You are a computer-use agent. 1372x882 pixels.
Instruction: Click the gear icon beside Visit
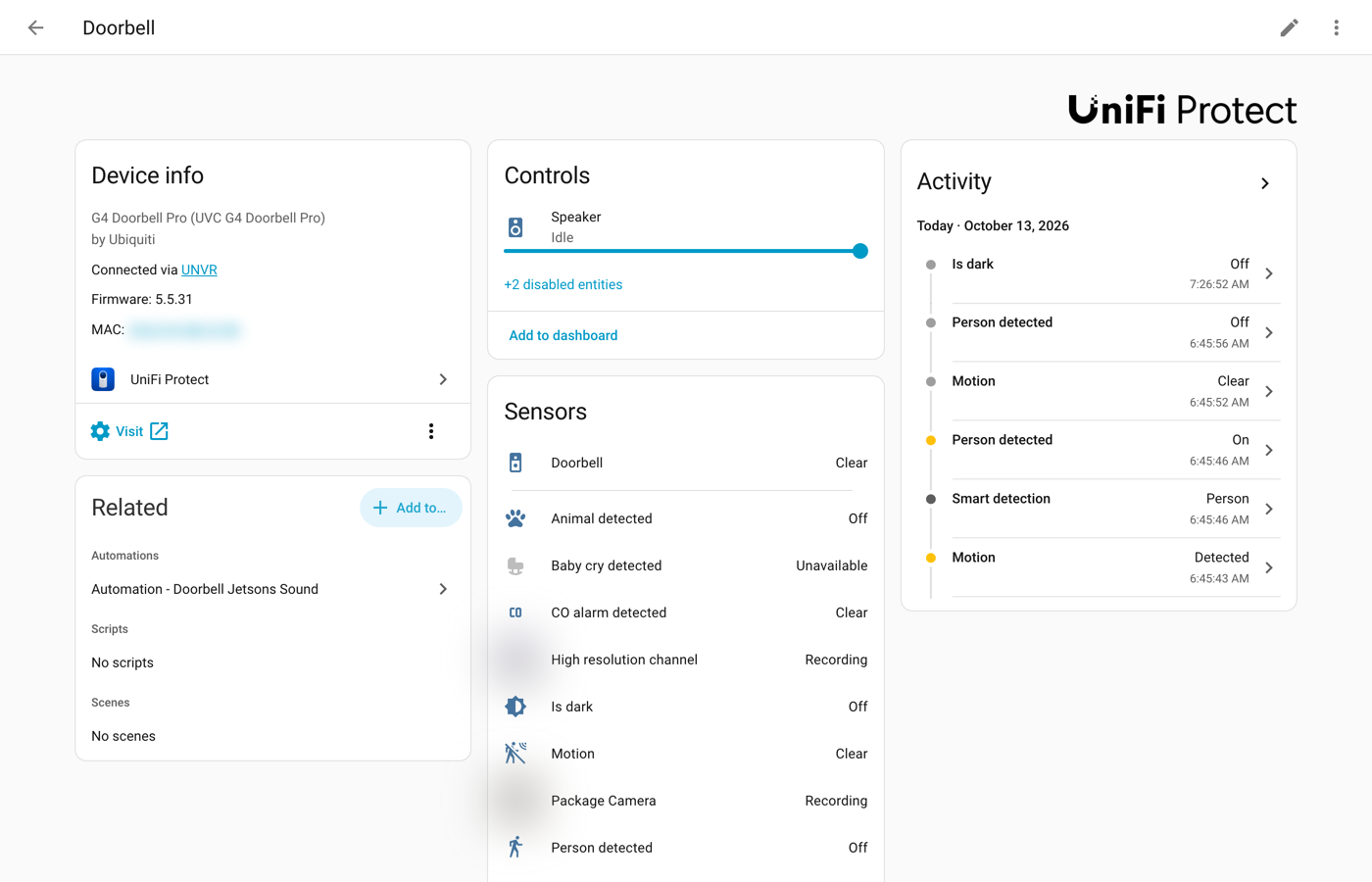click(100, 431)
